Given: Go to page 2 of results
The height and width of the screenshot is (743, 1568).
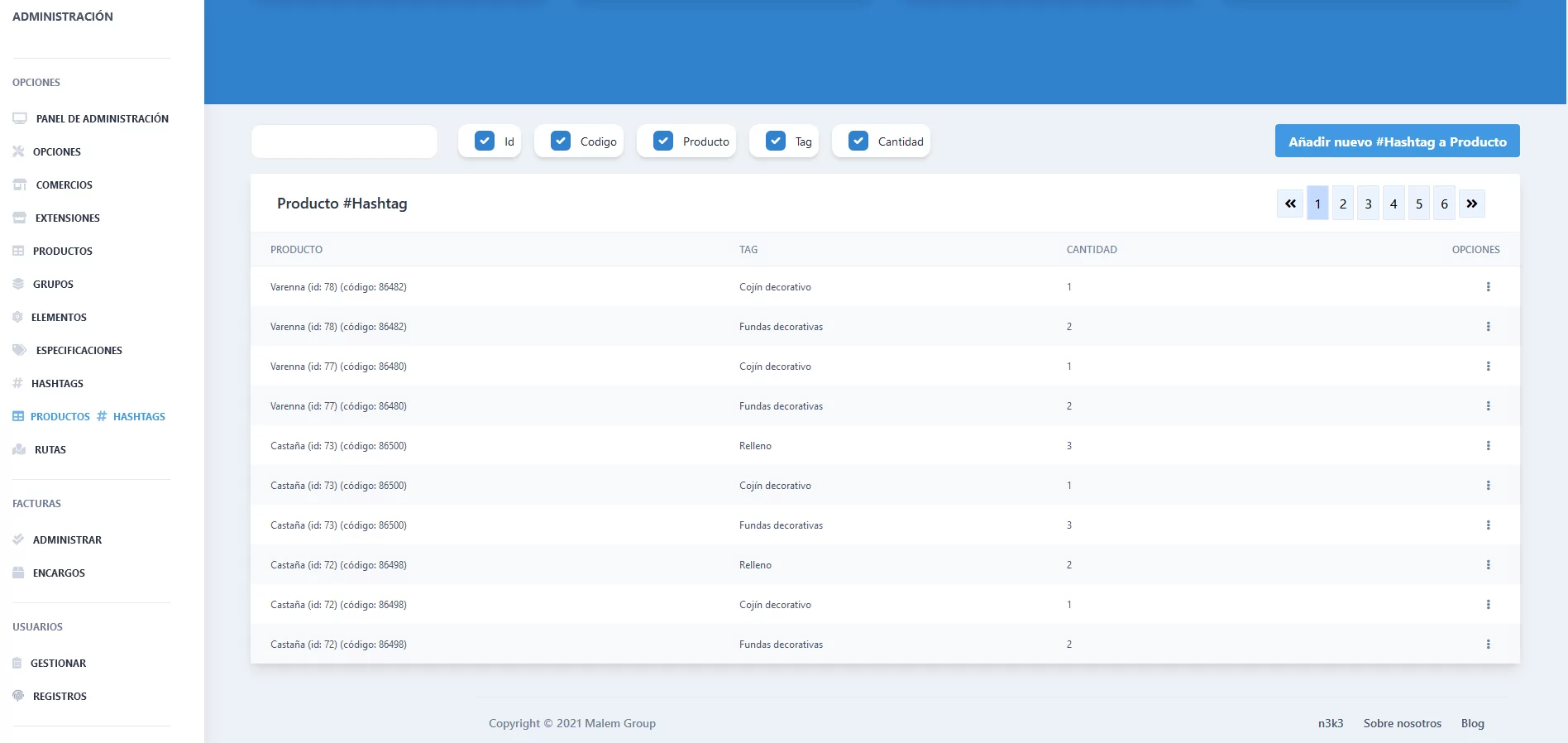Looking at the screenshot, I should (1343, 204).
